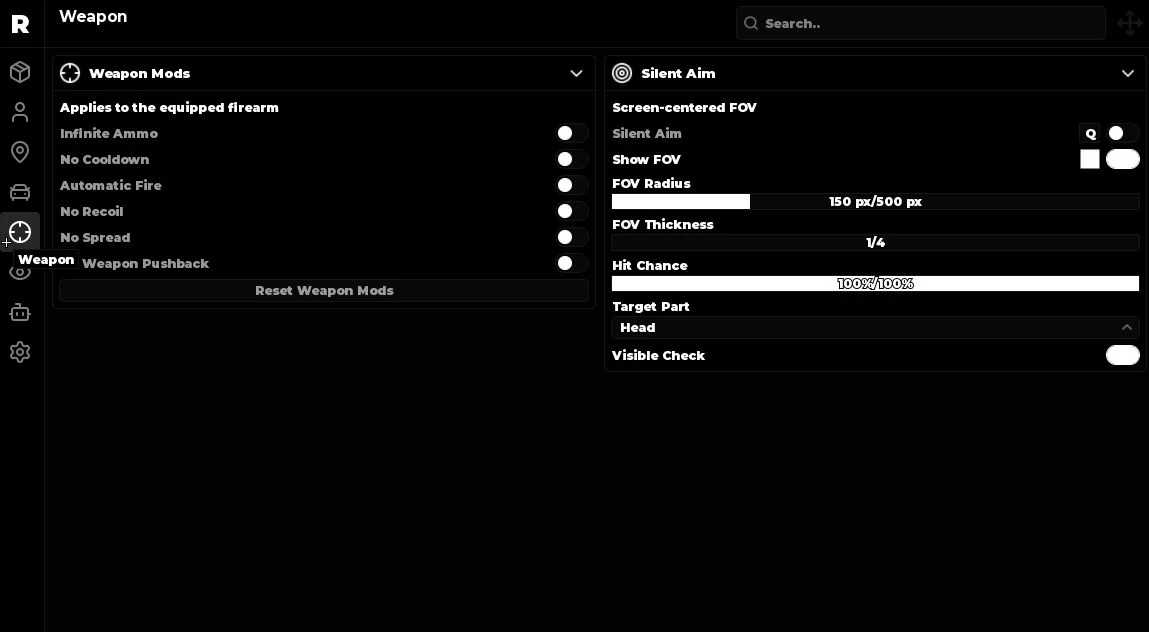1149x632 pixels.
Task: Collapse the Weapon Mods panel chevron
Action: 577,73
